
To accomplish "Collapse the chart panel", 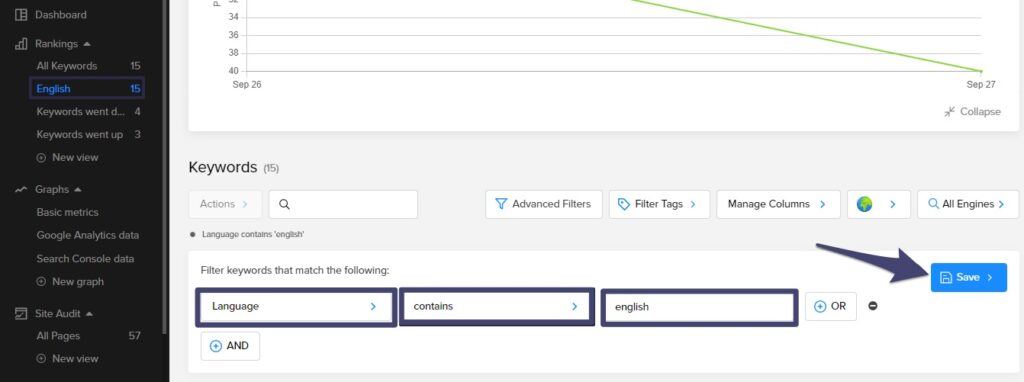I will [x=972, y=112].
